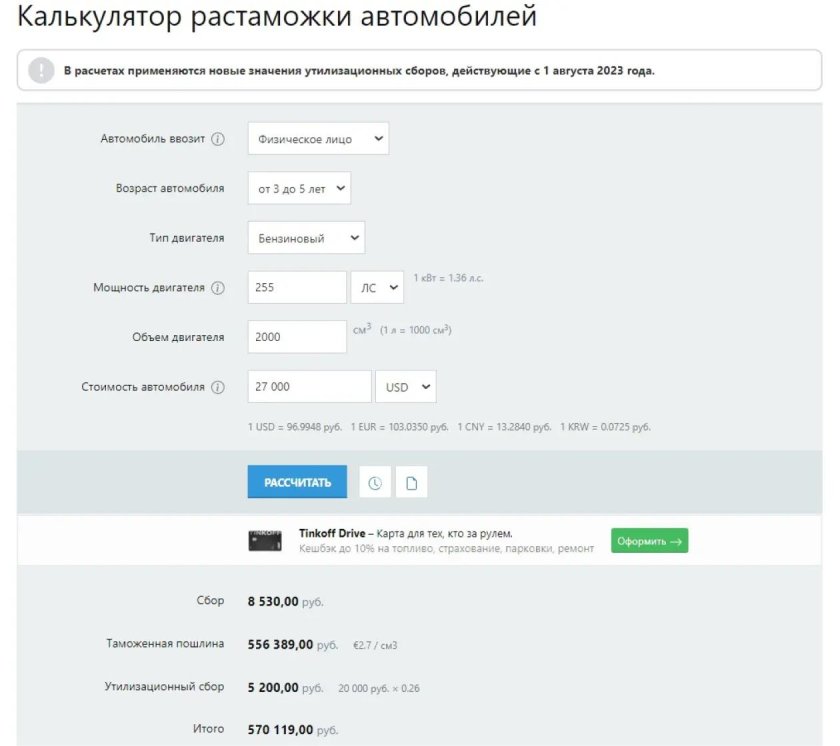Screen dimensions: 840x746
Task: Click the green Оформить button
Action: 649,541
